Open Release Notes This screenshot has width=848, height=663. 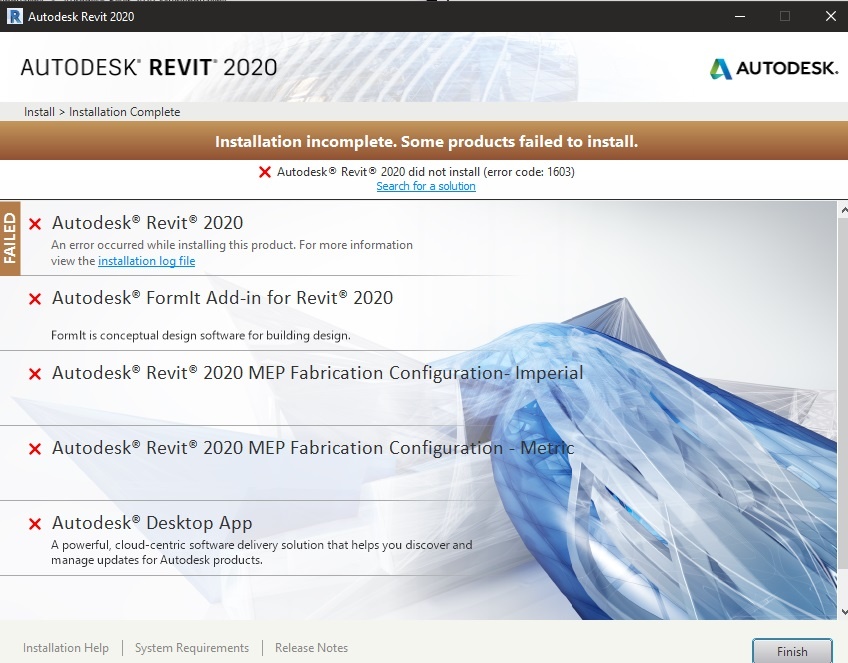pyautogui.click(x=312, y=648)
